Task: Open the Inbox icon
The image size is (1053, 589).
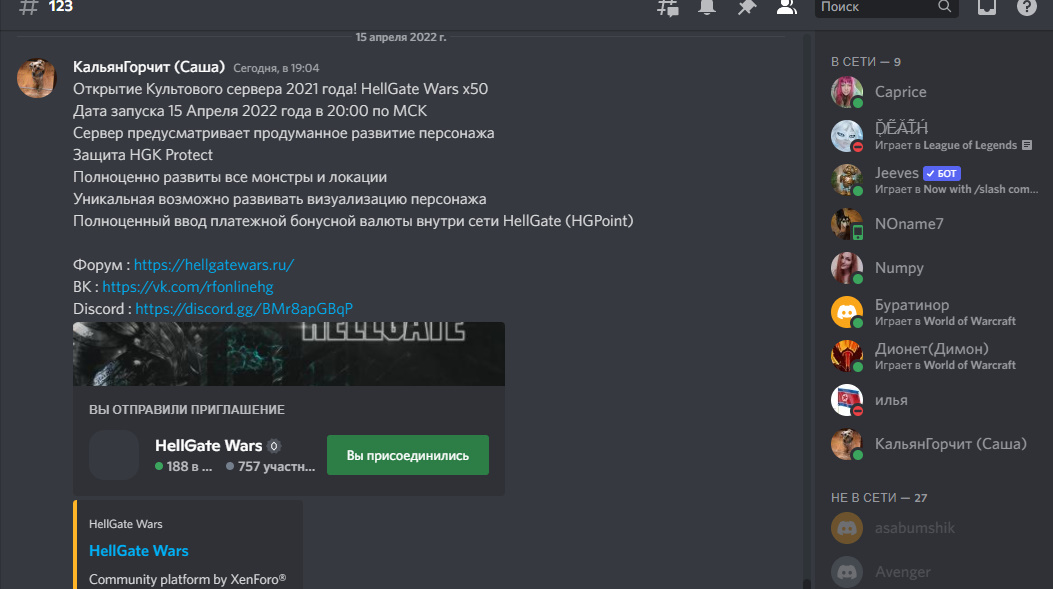Action: (x=987, y=6)
